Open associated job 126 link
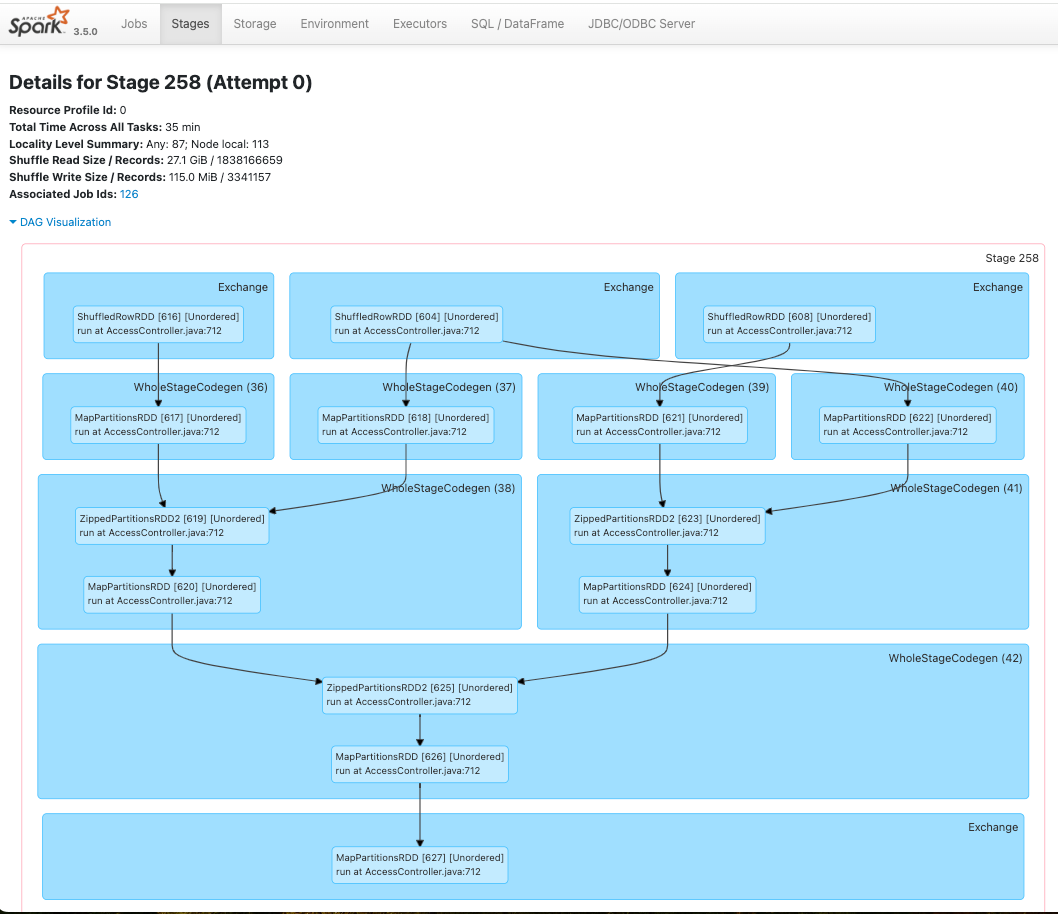This screenshot has width=1058, height=914. tap(128, 194)
